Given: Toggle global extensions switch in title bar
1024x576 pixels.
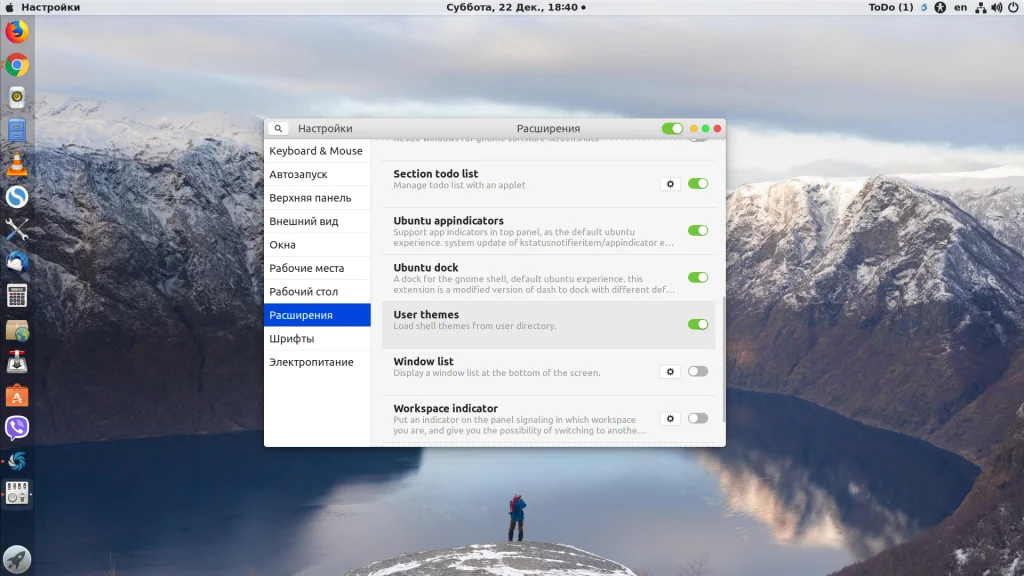Looking at the screenshot, I should point(672,129).
